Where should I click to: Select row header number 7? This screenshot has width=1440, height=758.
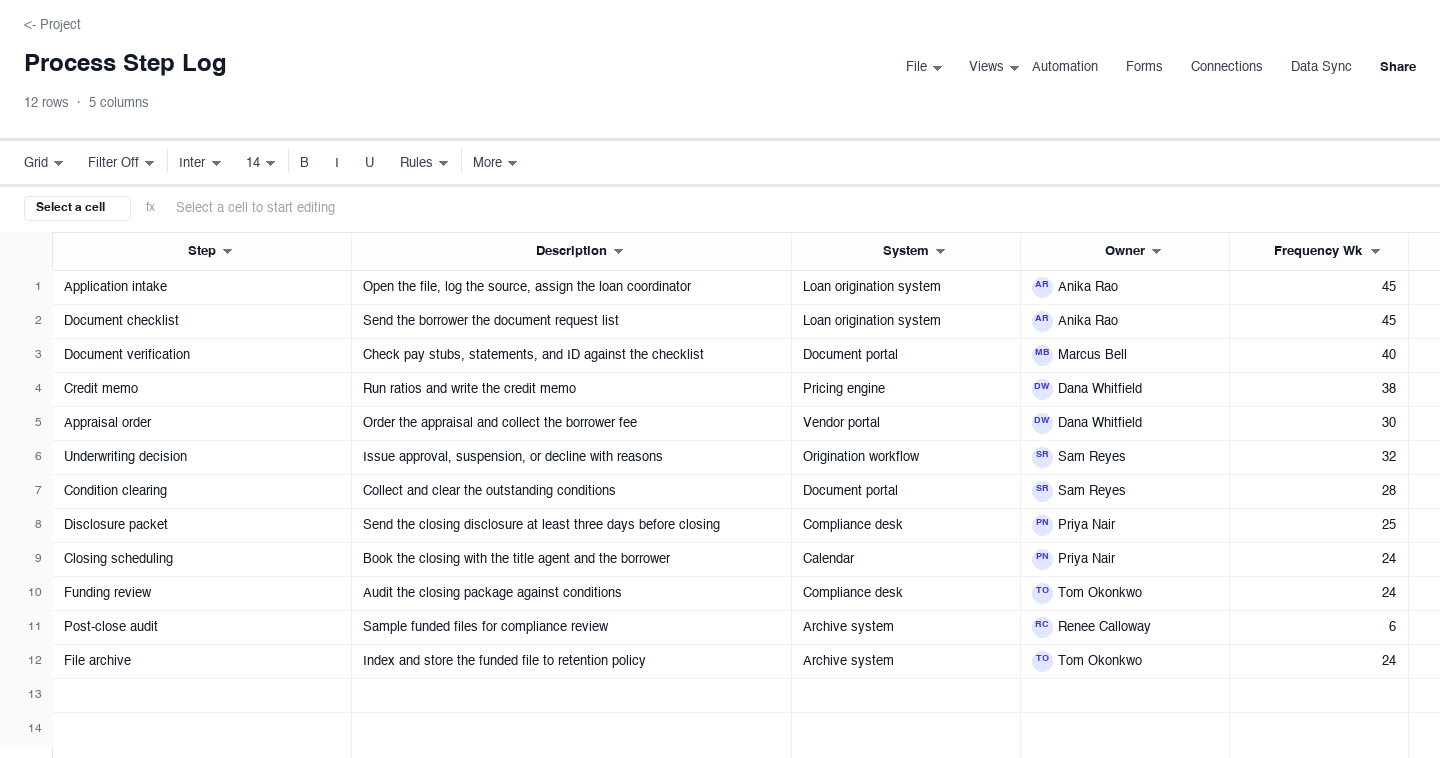point(26,491)
